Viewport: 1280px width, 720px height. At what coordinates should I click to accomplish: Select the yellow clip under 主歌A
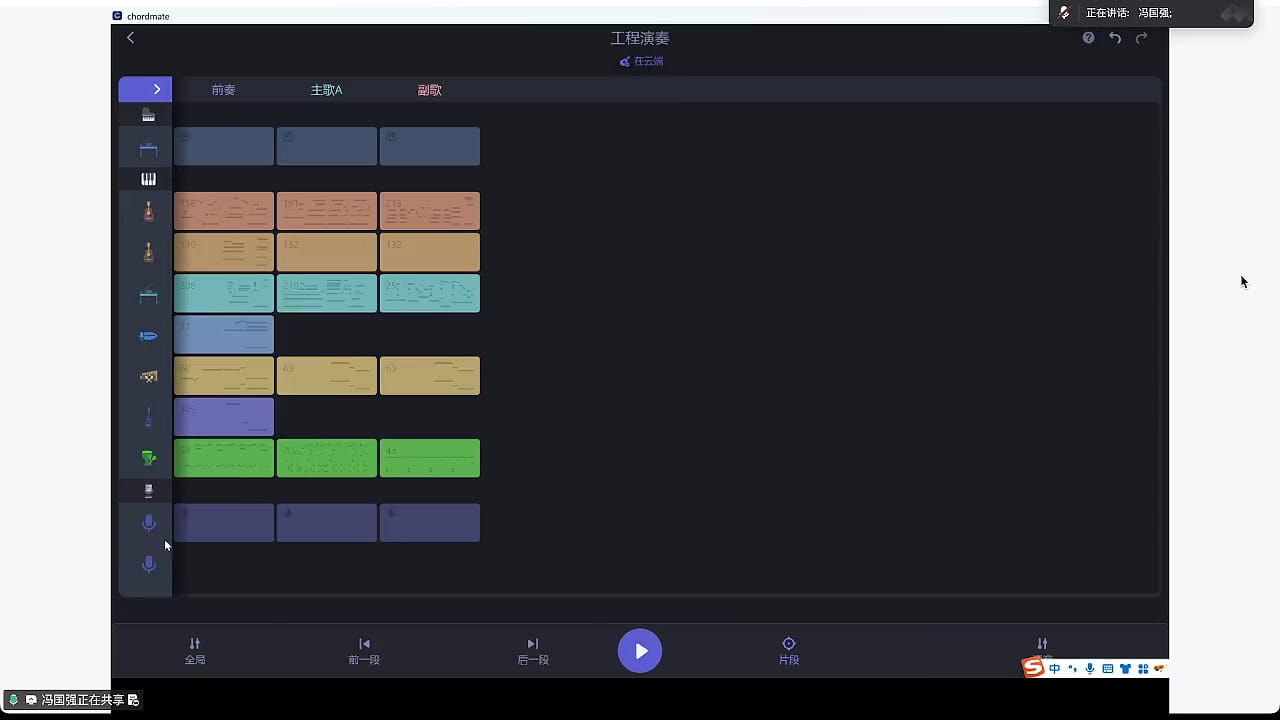pyautogui.click(x=327, y=376)
